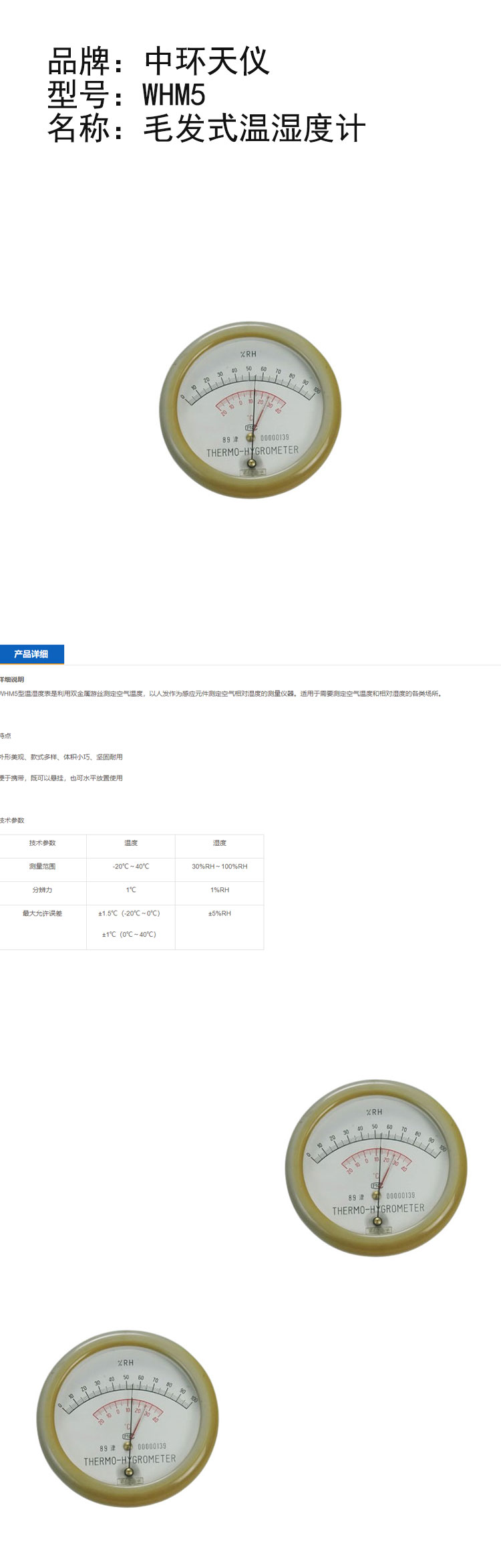Image resolution: width=501 pixels, height=1568 pixels.
Task: Click the 详细说明 heading
Action: pyautogui.click(x=12, y=679)
